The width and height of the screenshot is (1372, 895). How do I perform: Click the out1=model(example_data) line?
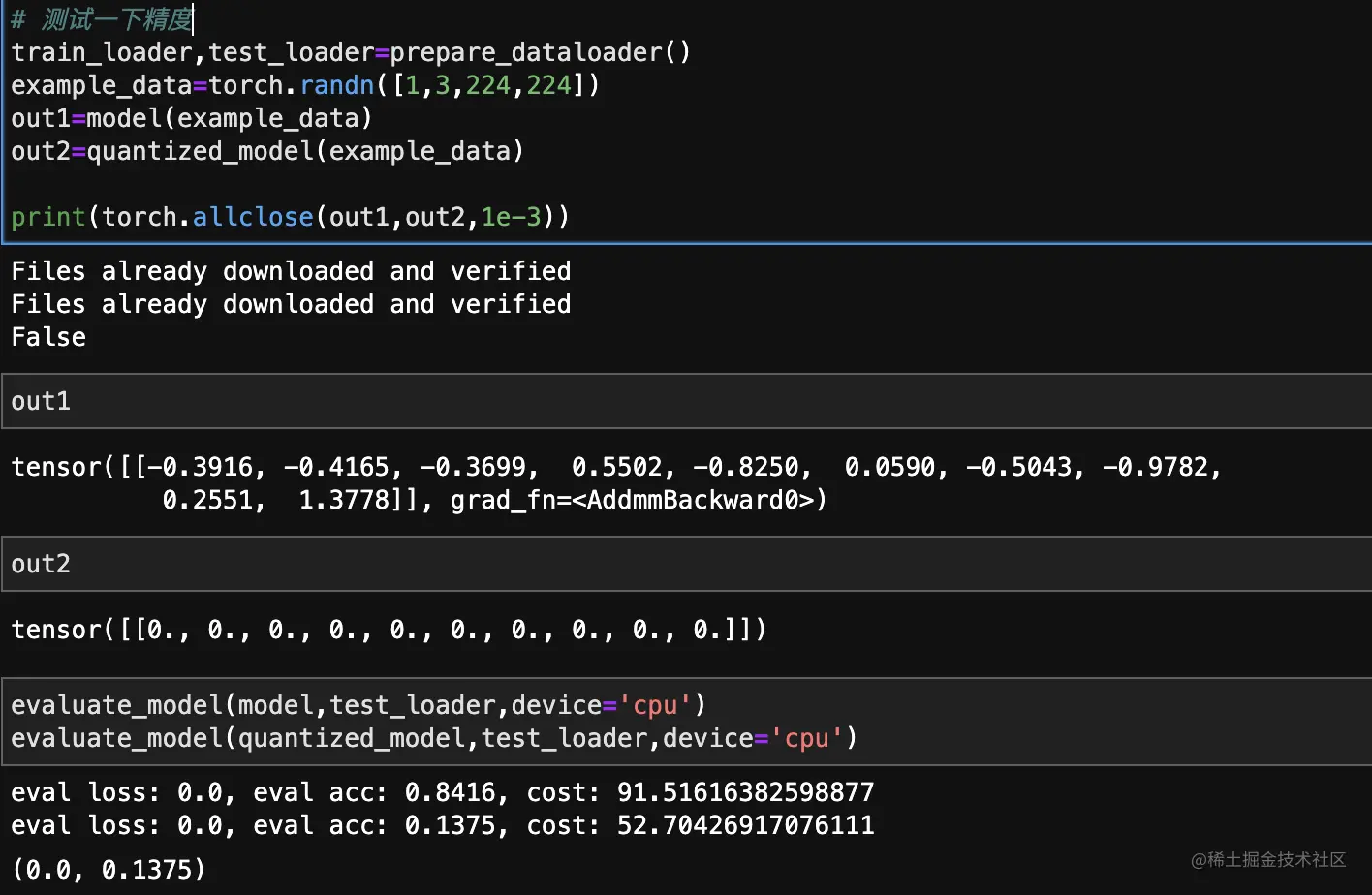point(192,118)
